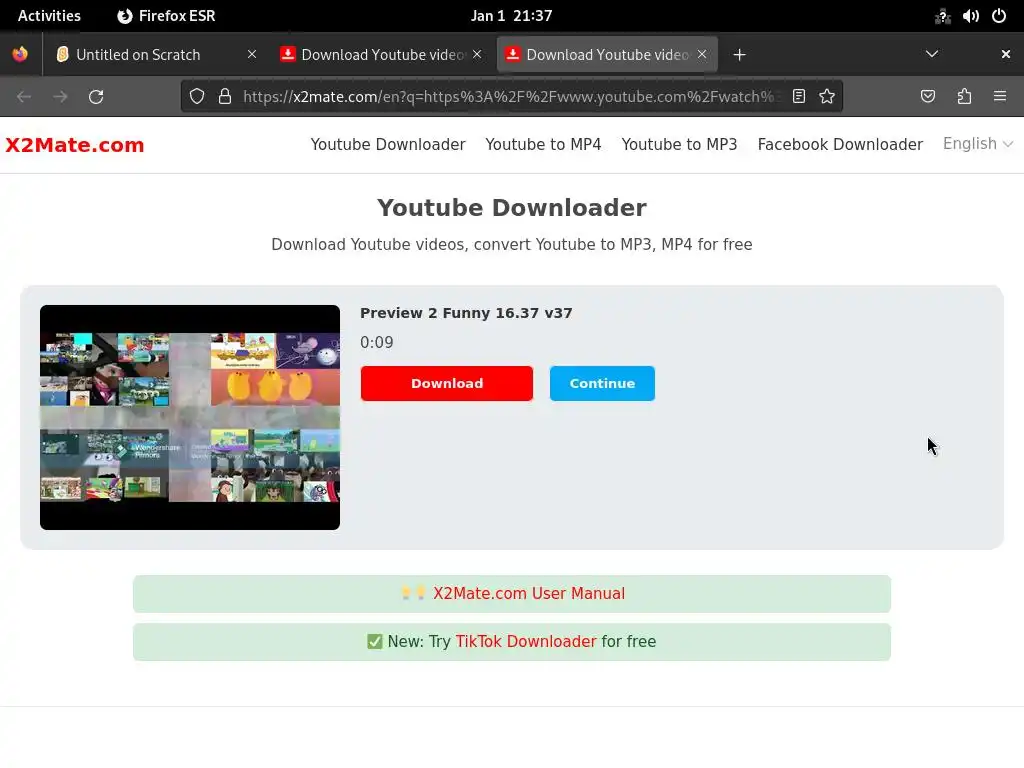Open the English language dropdown

[x=978, y=144]
